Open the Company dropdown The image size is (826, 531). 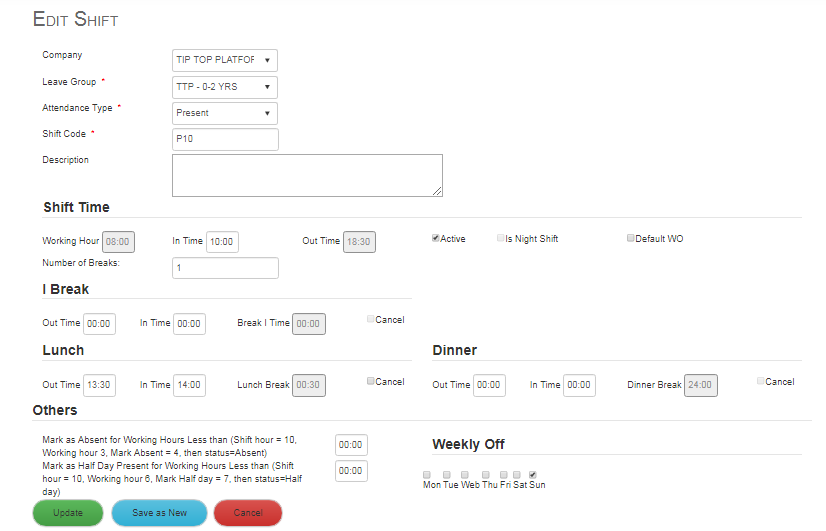[224, 60]
